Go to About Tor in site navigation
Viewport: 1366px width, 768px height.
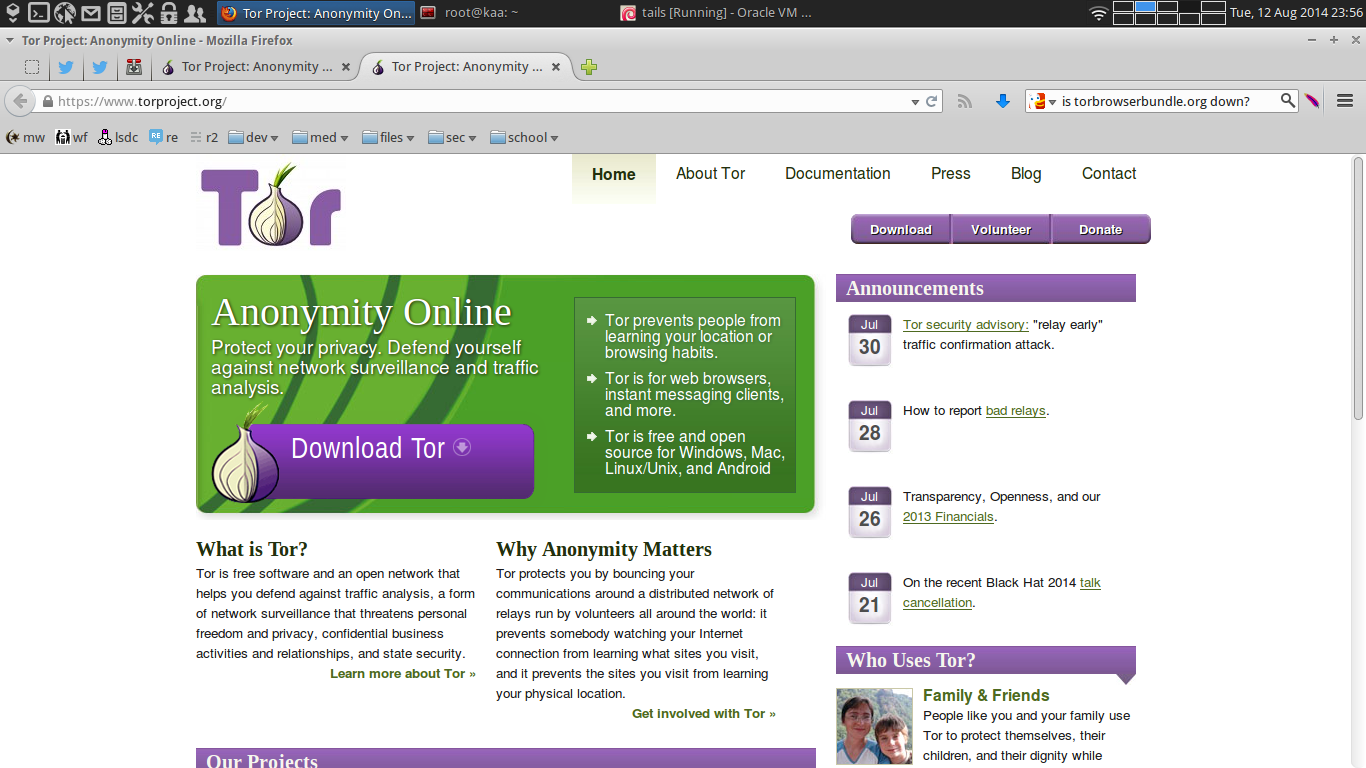pyautogui.click(x=711, y=174)
